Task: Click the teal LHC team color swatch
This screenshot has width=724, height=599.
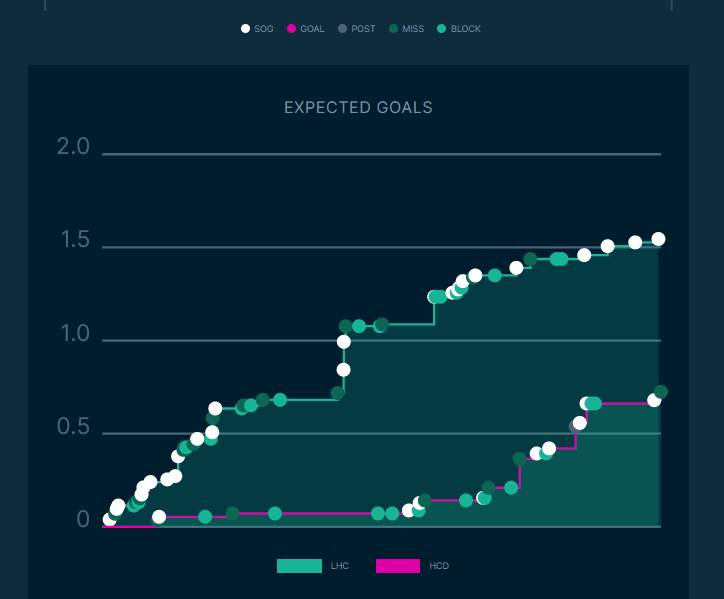Action: click(x=299, y=566)
